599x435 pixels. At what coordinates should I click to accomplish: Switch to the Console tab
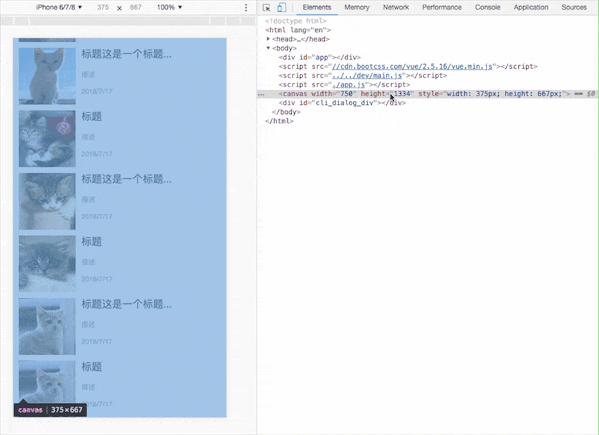487,7
